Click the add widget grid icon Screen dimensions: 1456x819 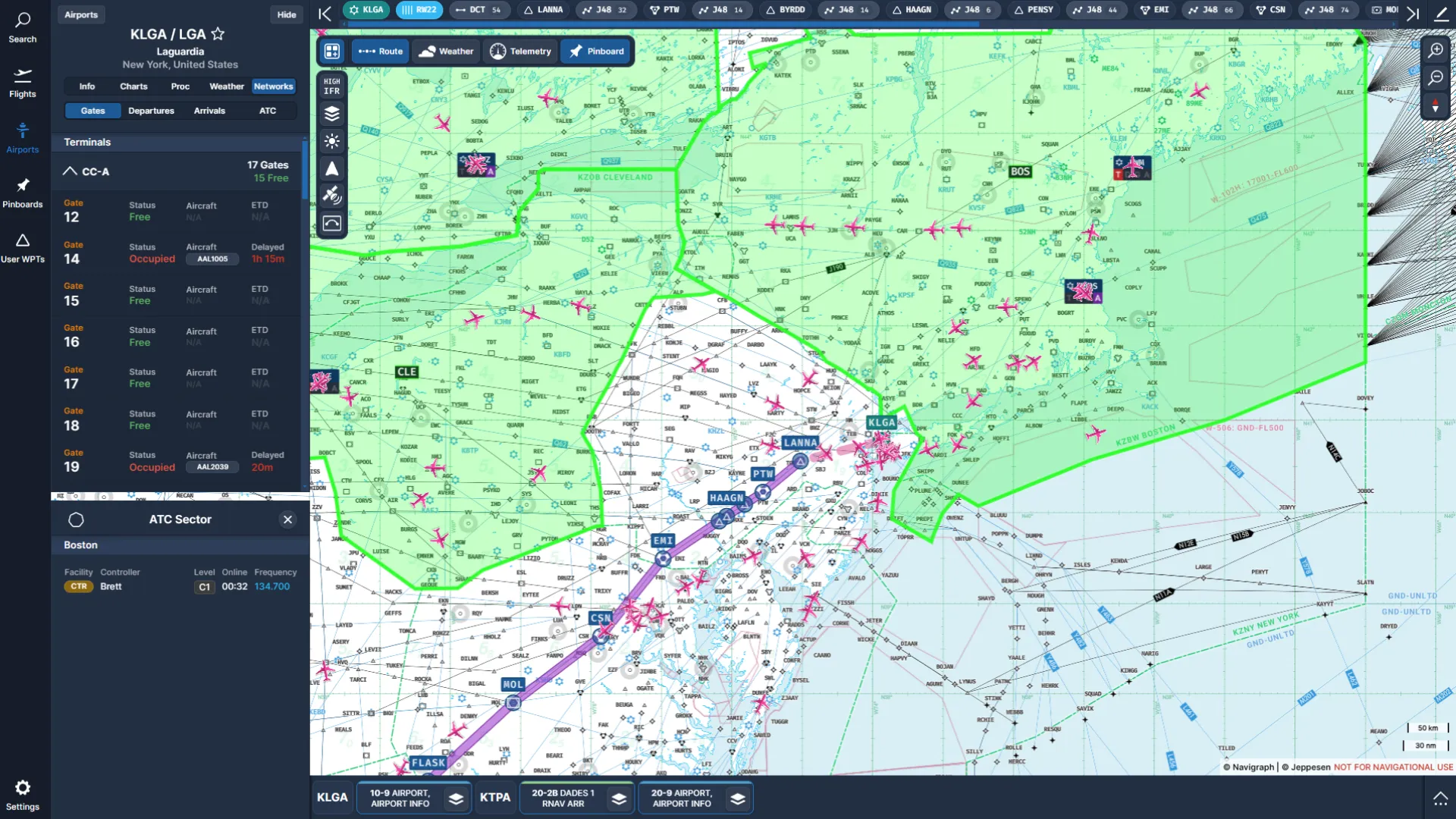pyautogui.click(x=332, y=52)
